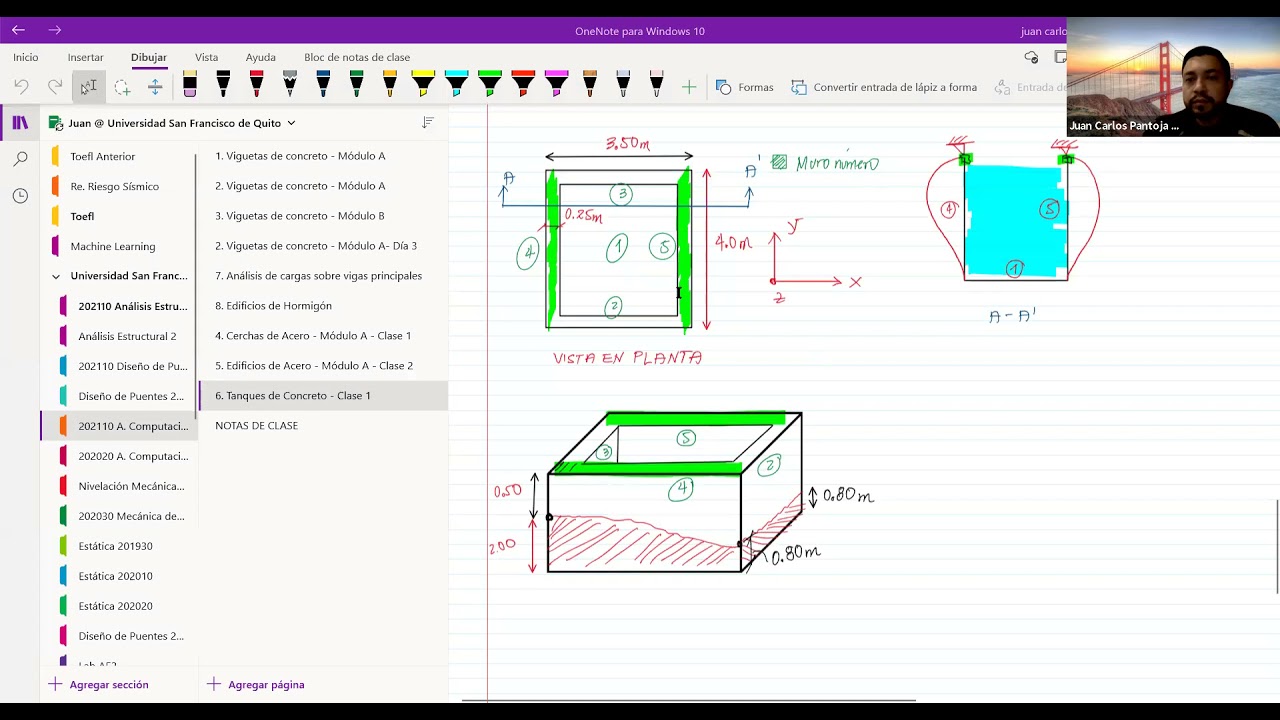Activate the select objects or type text tool
This screenshot has width=1280, height=720.
pyautogui.click(x=89, y=87)
